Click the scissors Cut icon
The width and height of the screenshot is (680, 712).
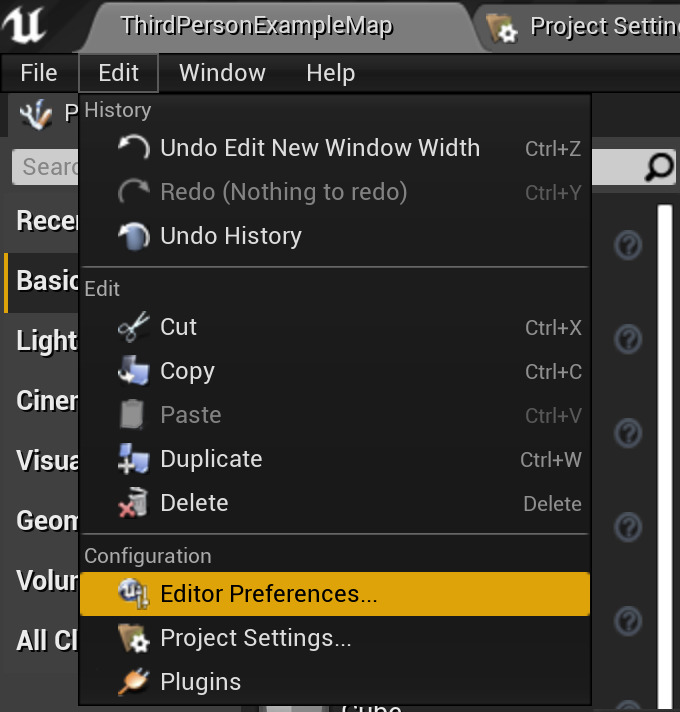click(133, 327)
